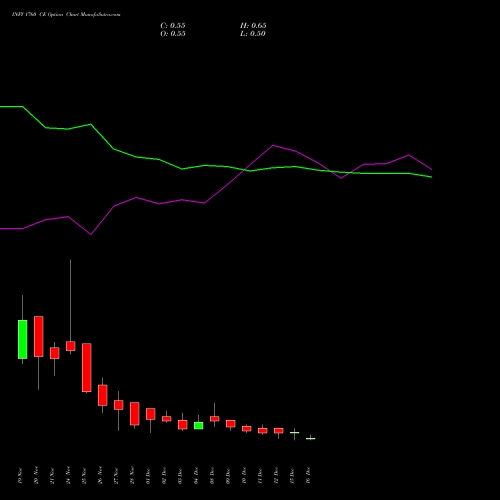
Task: Select the red candle for 28 Nov
Action: click(135, 414)
